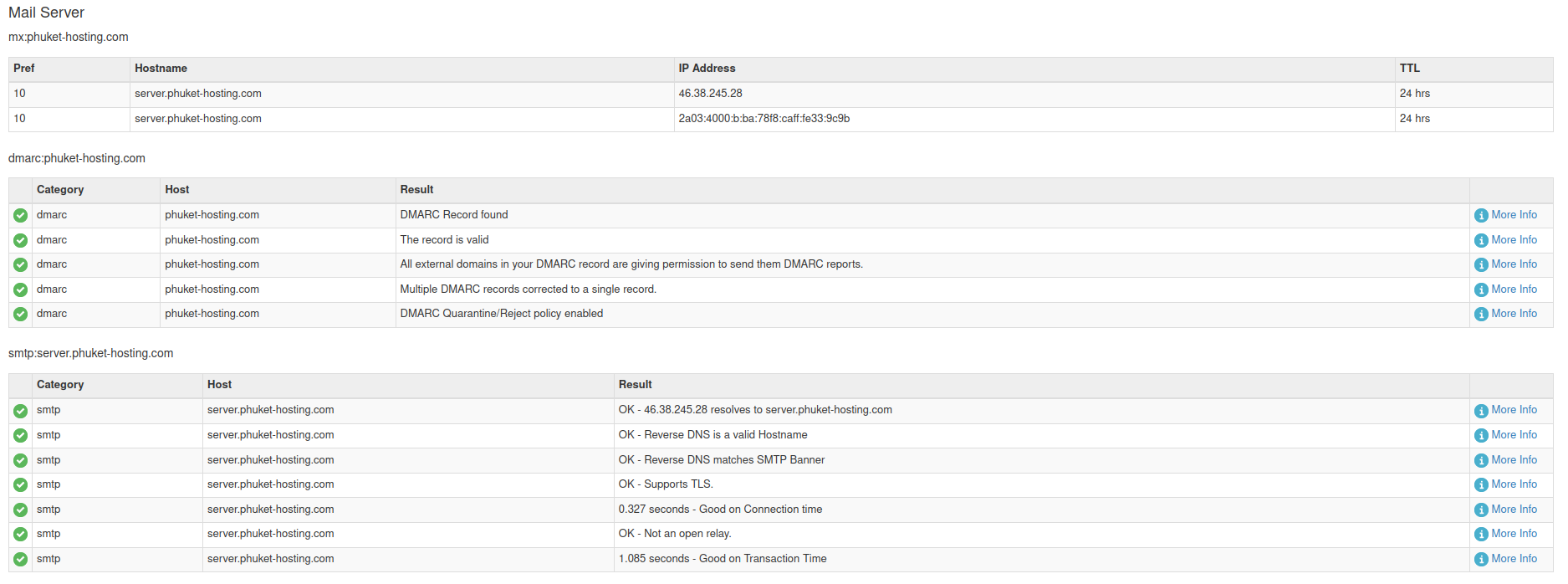Click the Result header in the smtp table
Viewport: 1568px width, 584px height.
click(635, 385)
